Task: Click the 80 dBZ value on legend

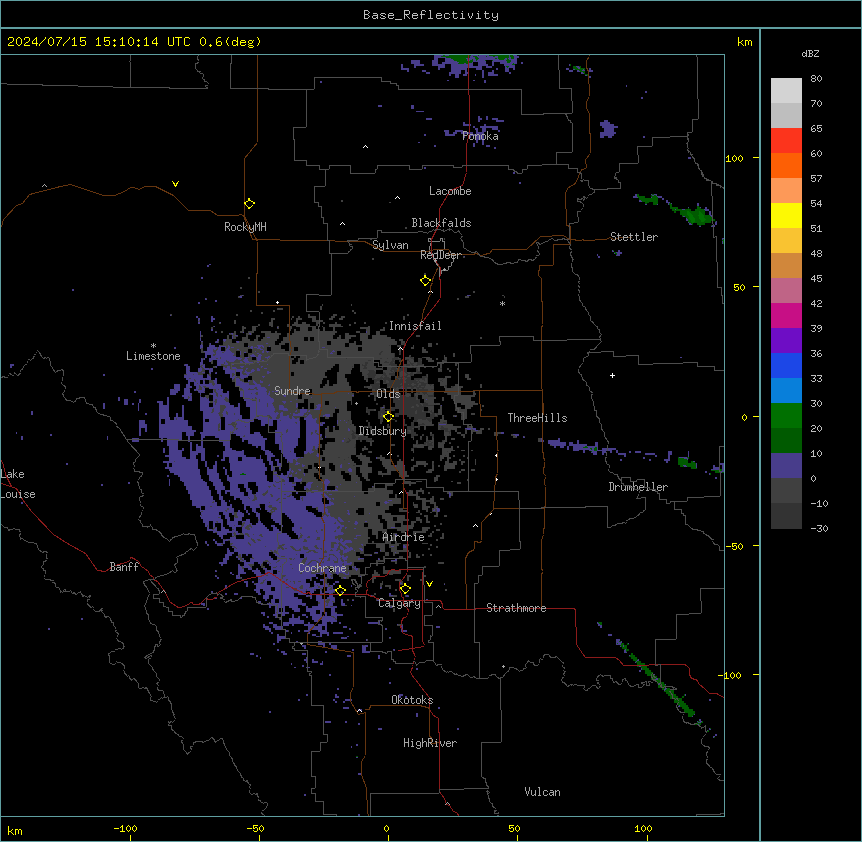Action: 816,79
